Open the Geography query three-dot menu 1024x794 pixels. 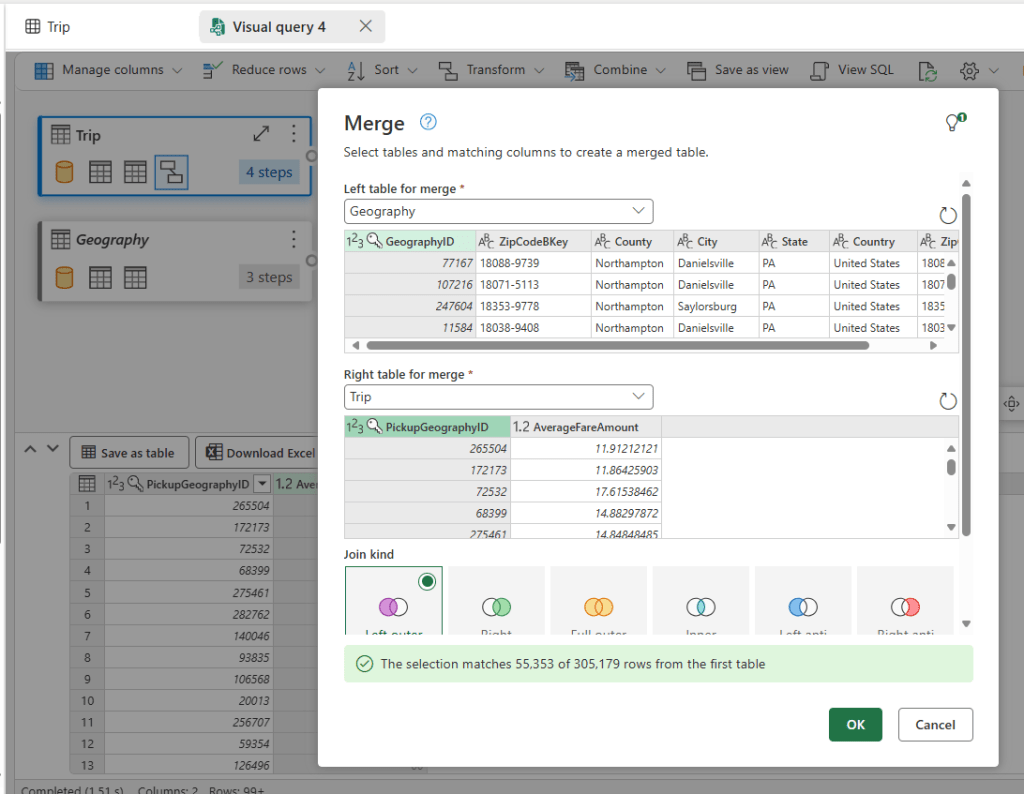point(293,239)
